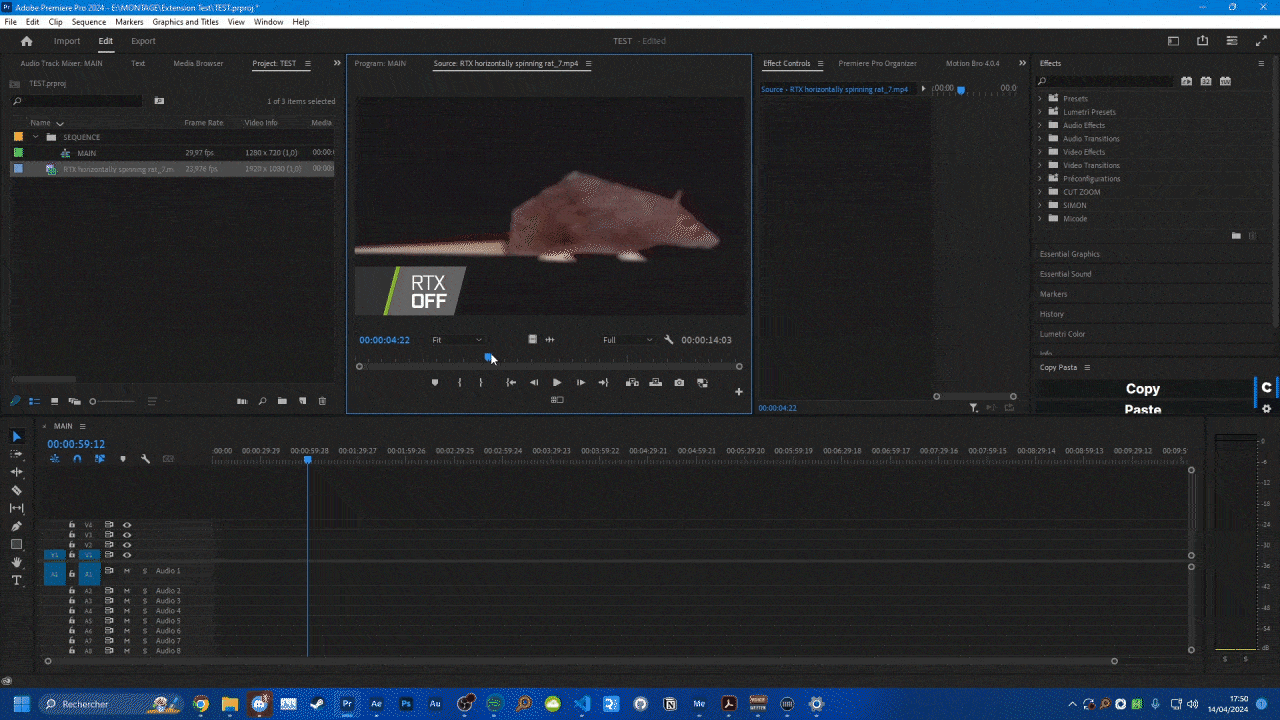Toggle Snap in the timeline

[77, 459]
